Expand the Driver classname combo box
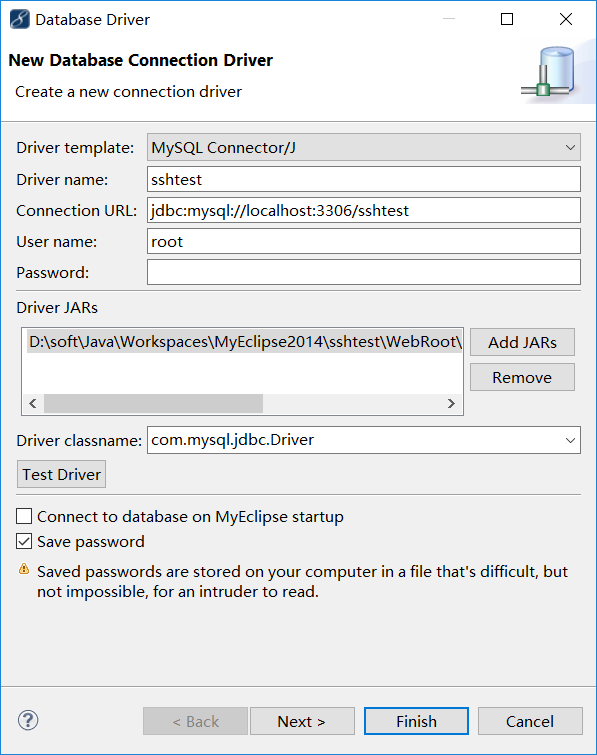This screenshot has width=597, height=755. tap(571, 440)
